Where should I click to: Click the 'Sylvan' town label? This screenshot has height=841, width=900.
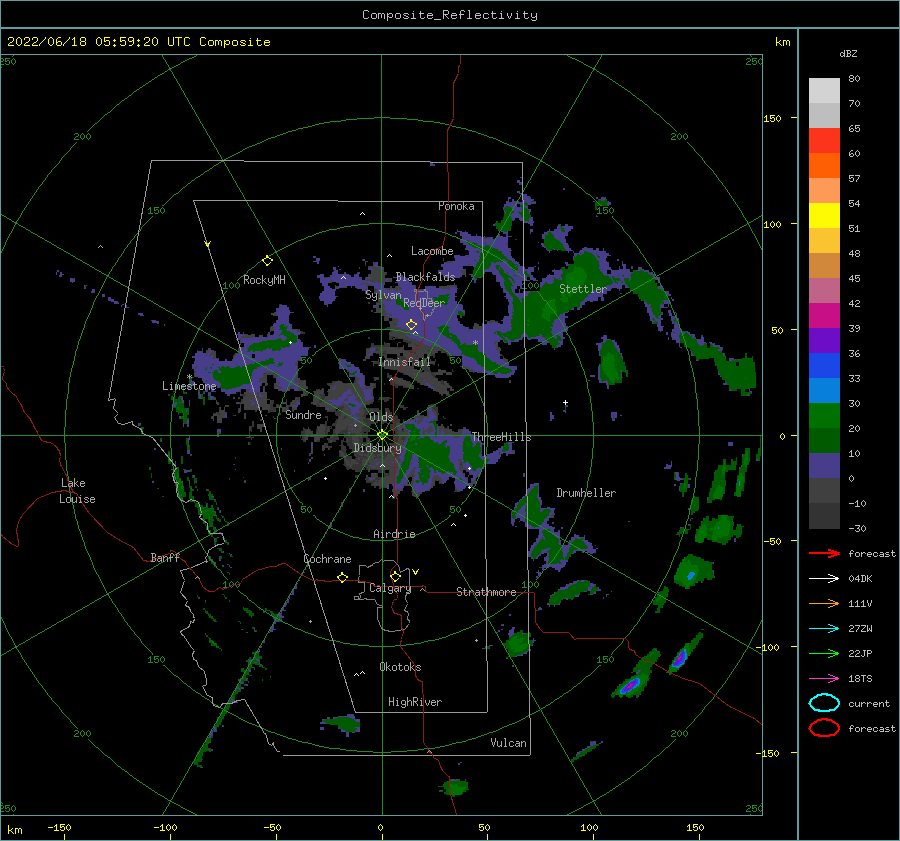383,295
